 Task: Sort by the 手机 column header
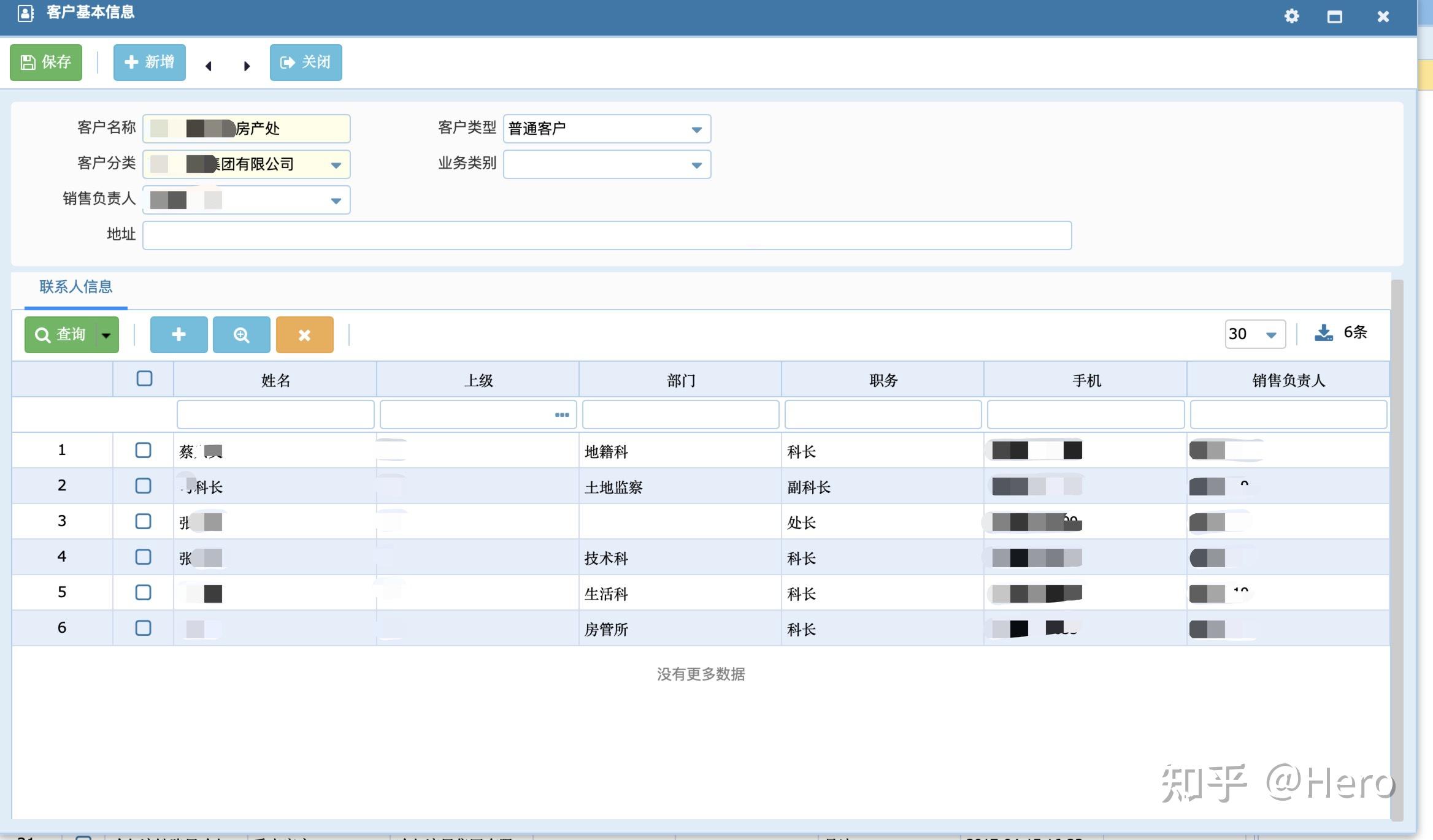click(x=1086, y=380)
